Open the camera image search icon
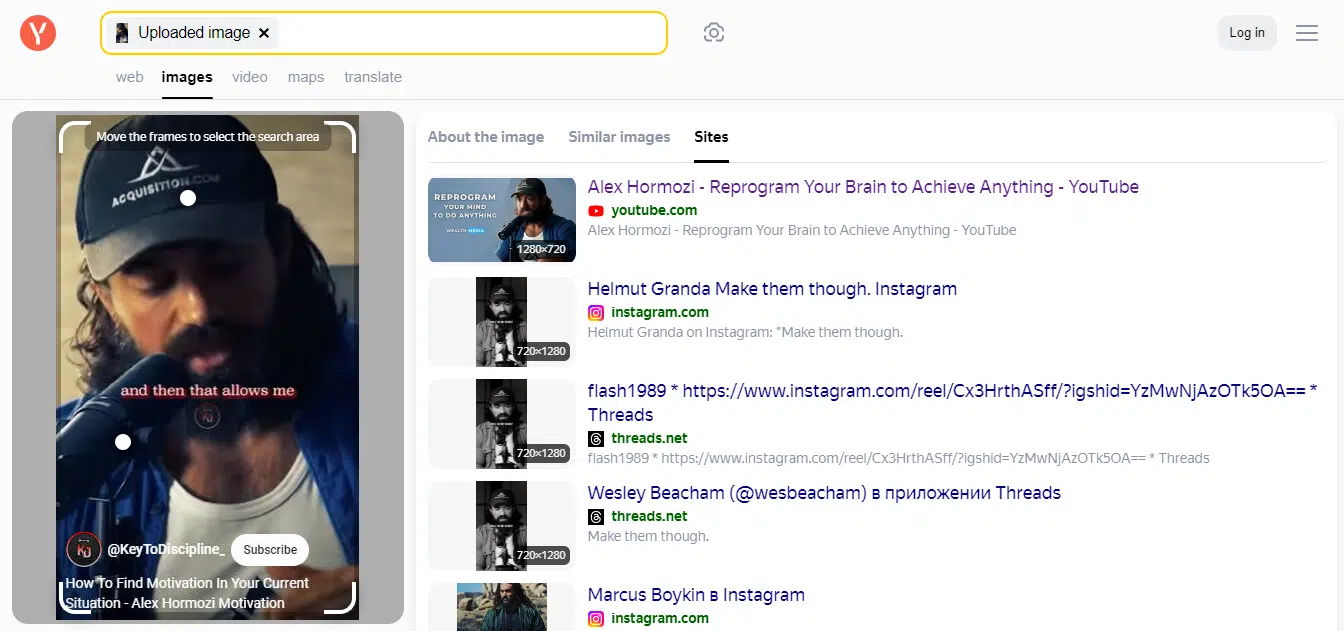Image resolution: width=1344 pixels, height=631 pixels. 713,33
